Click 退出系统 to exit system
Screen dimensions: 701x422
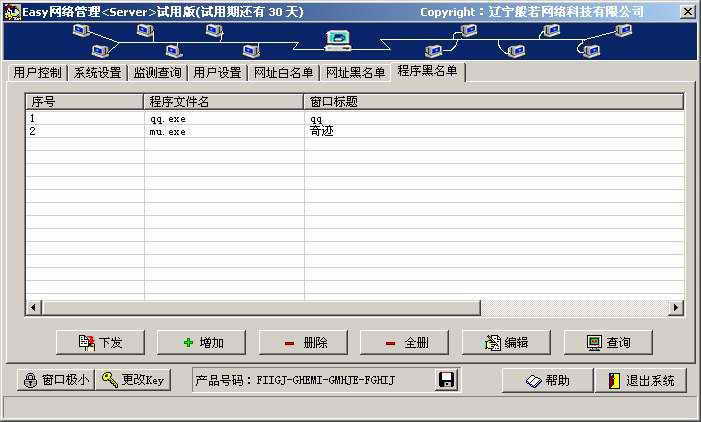point(641,380)
